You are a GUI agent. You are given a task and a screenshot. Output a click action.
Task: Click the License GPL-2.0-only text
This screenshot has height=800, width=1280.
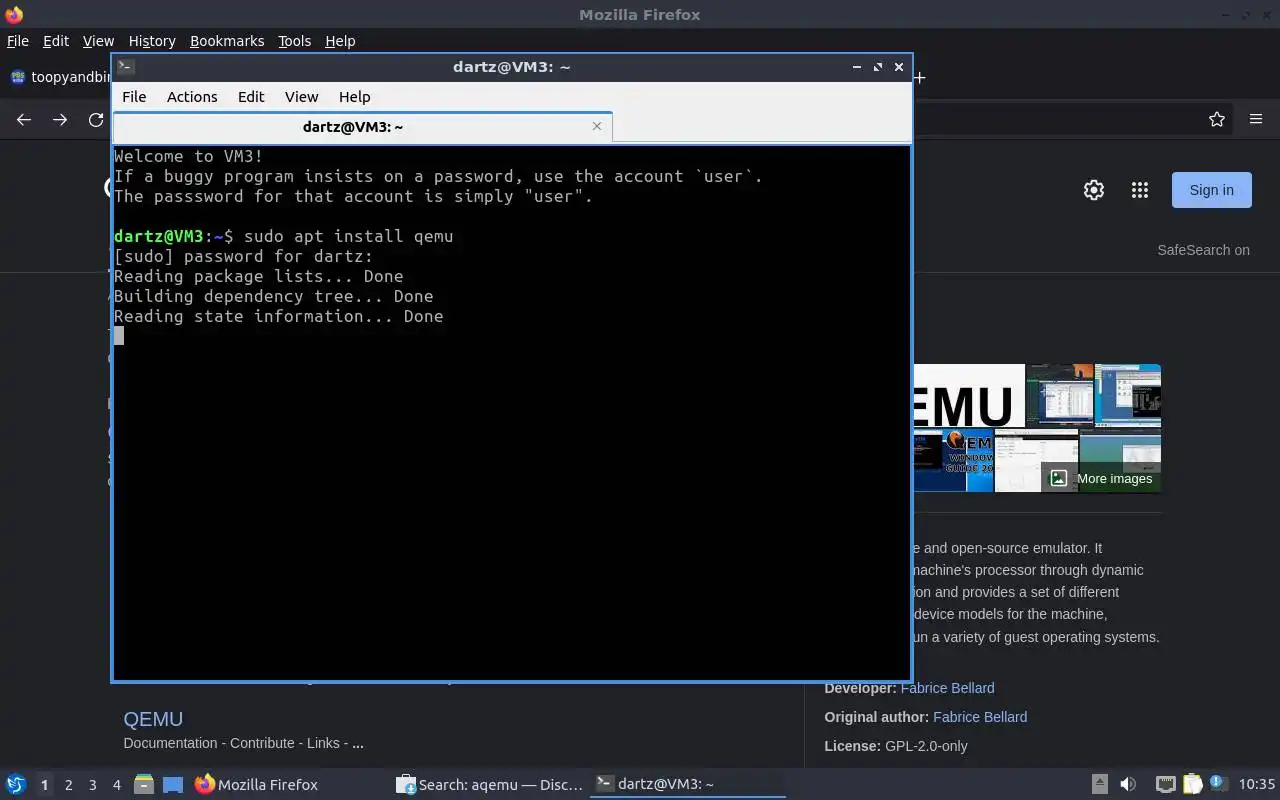[x=896, y=746]
